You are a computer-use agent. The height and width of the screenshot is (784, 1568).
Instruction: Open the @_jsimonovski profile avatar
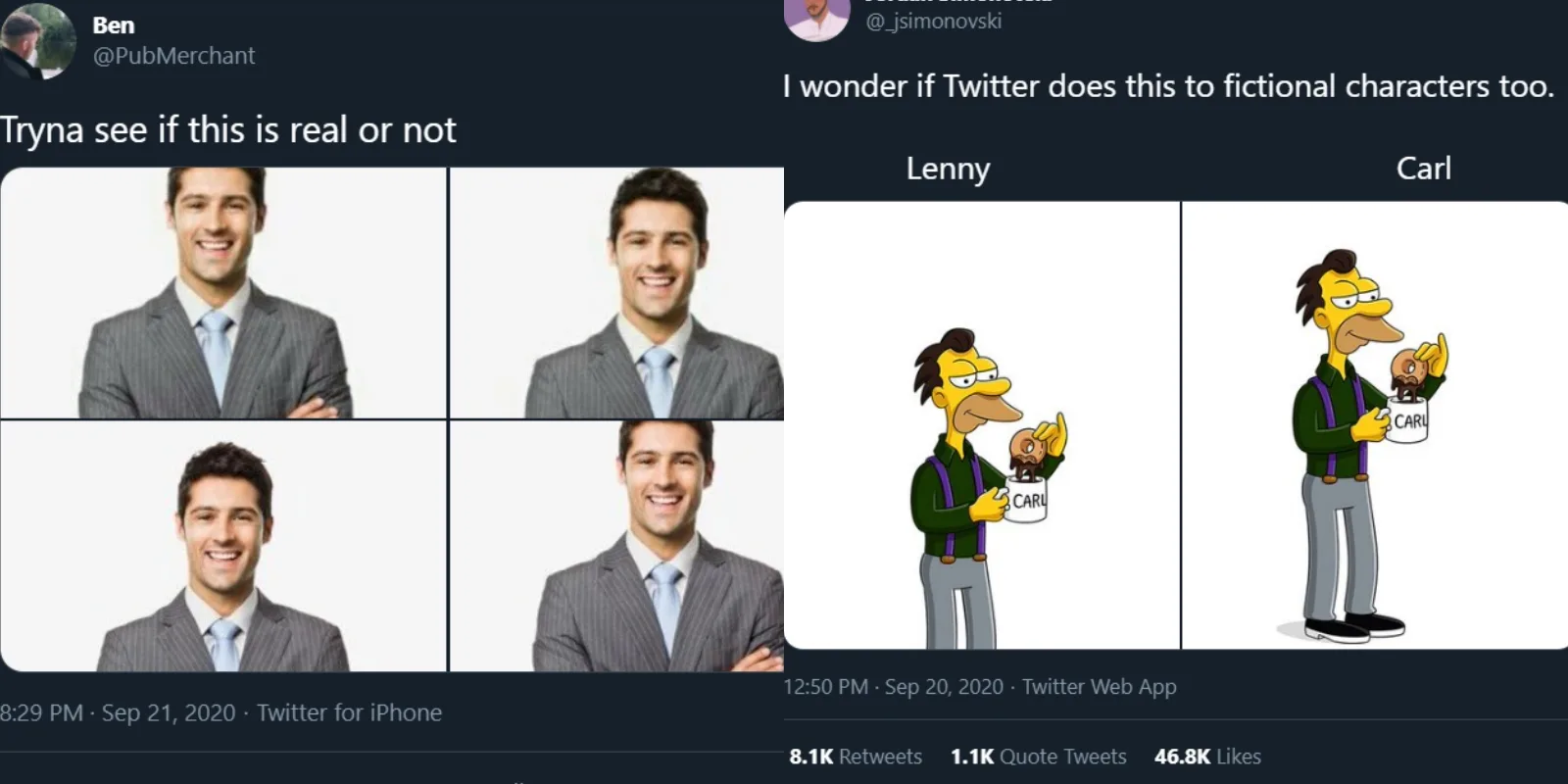click(x=816, y=20)
